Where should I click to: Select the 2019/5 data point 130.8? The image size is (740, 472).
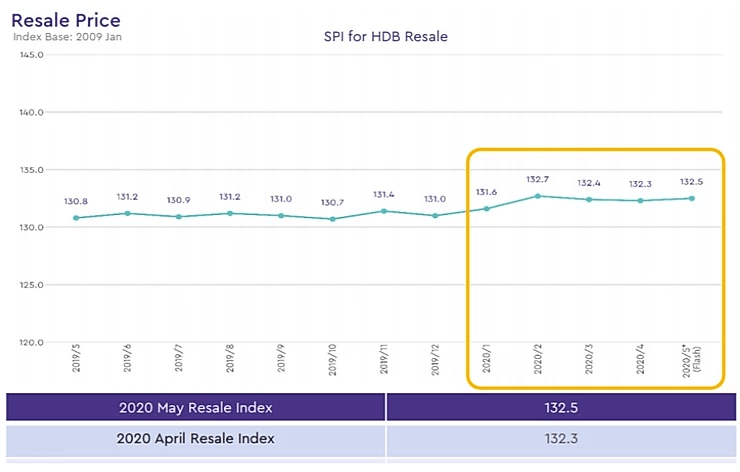76,218
